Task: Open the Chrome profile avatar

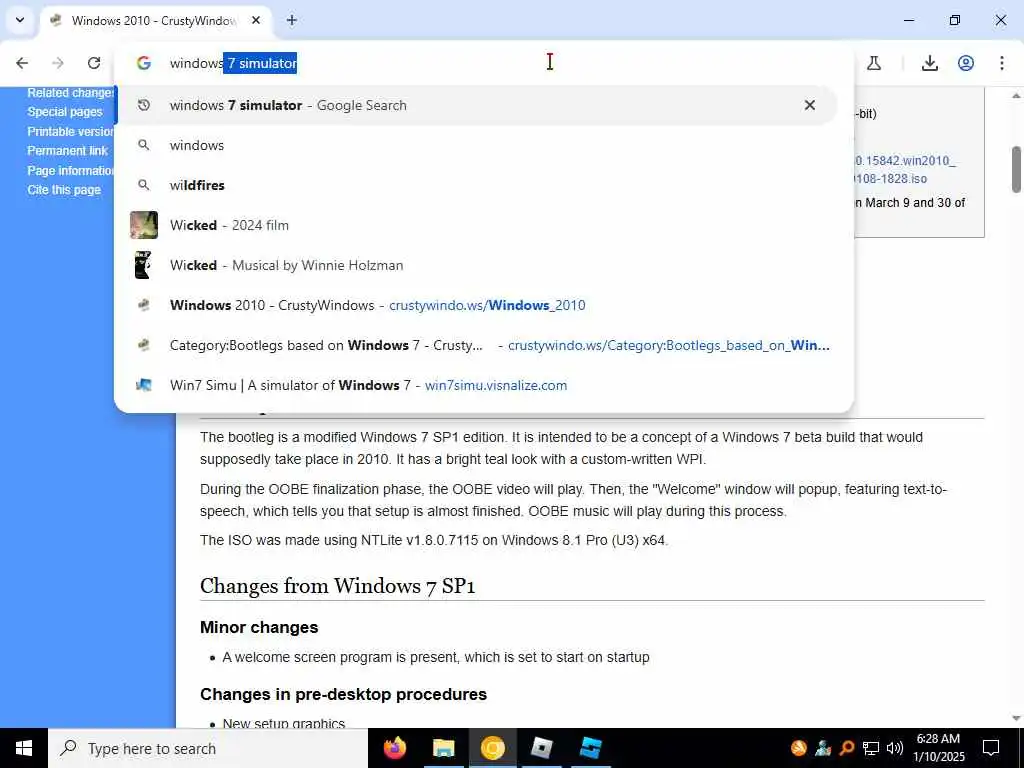Action: 966,63
